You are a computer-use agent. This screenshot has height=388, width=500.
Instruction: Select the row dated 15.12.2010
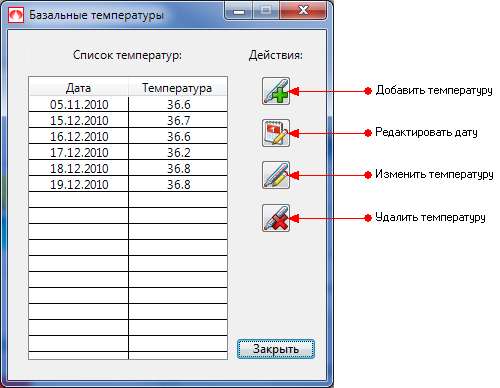[128, 120]
